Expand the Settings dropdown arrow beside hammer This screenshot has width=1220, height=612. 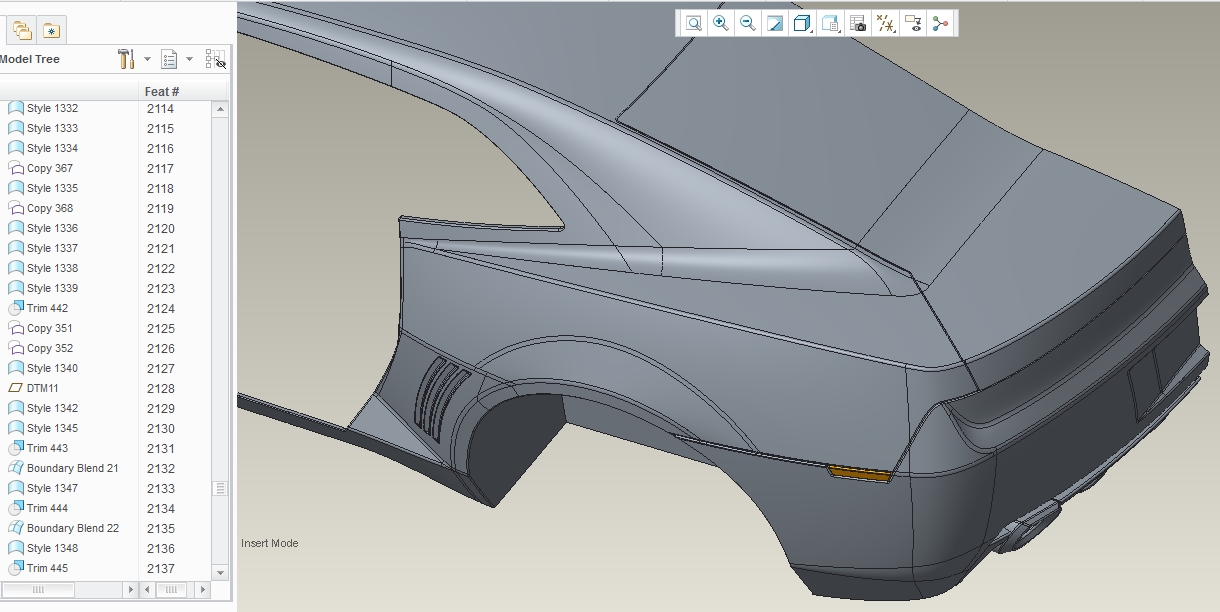pos(147,59)
